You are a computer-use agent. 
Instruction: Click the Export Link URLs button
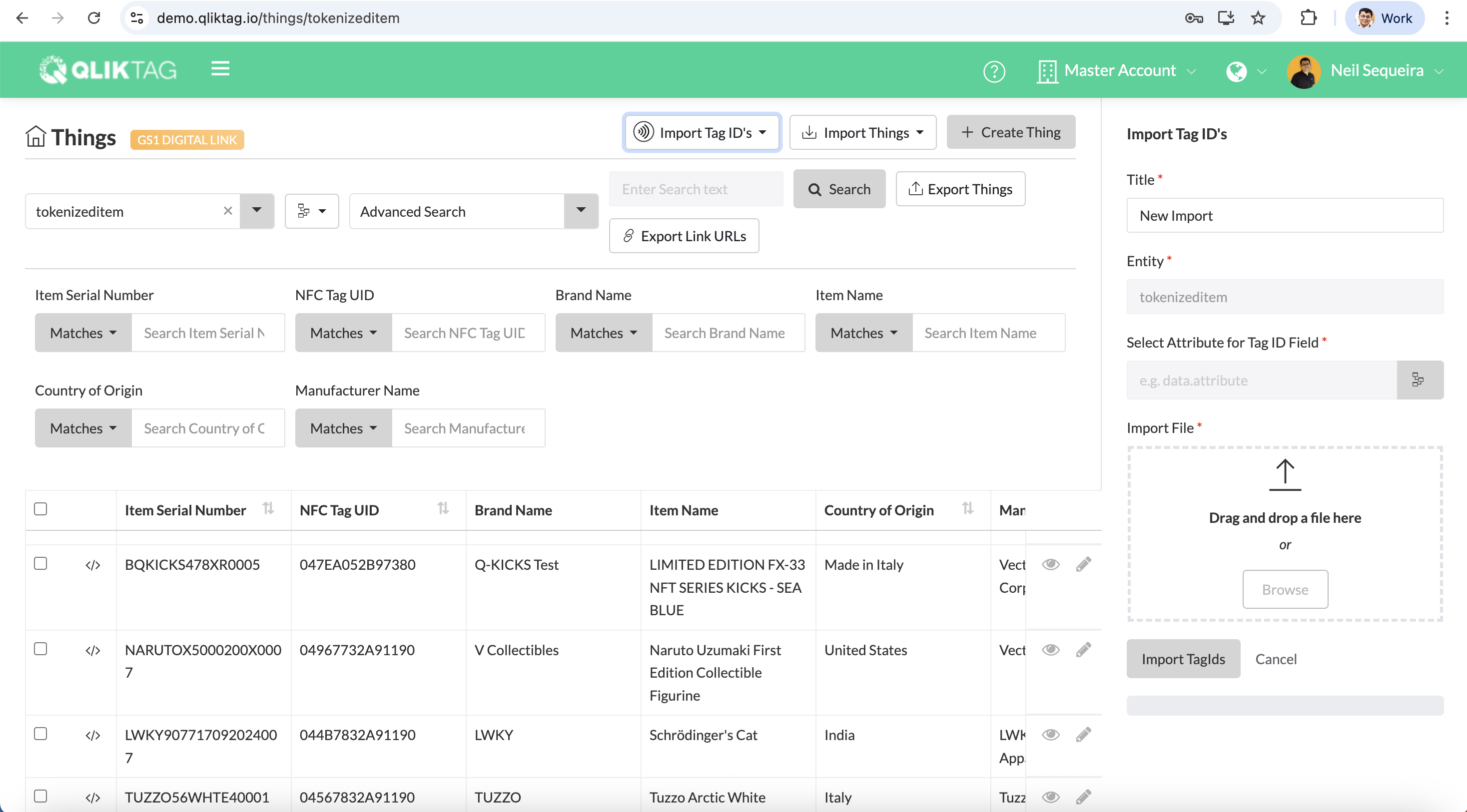click(684, 236)
